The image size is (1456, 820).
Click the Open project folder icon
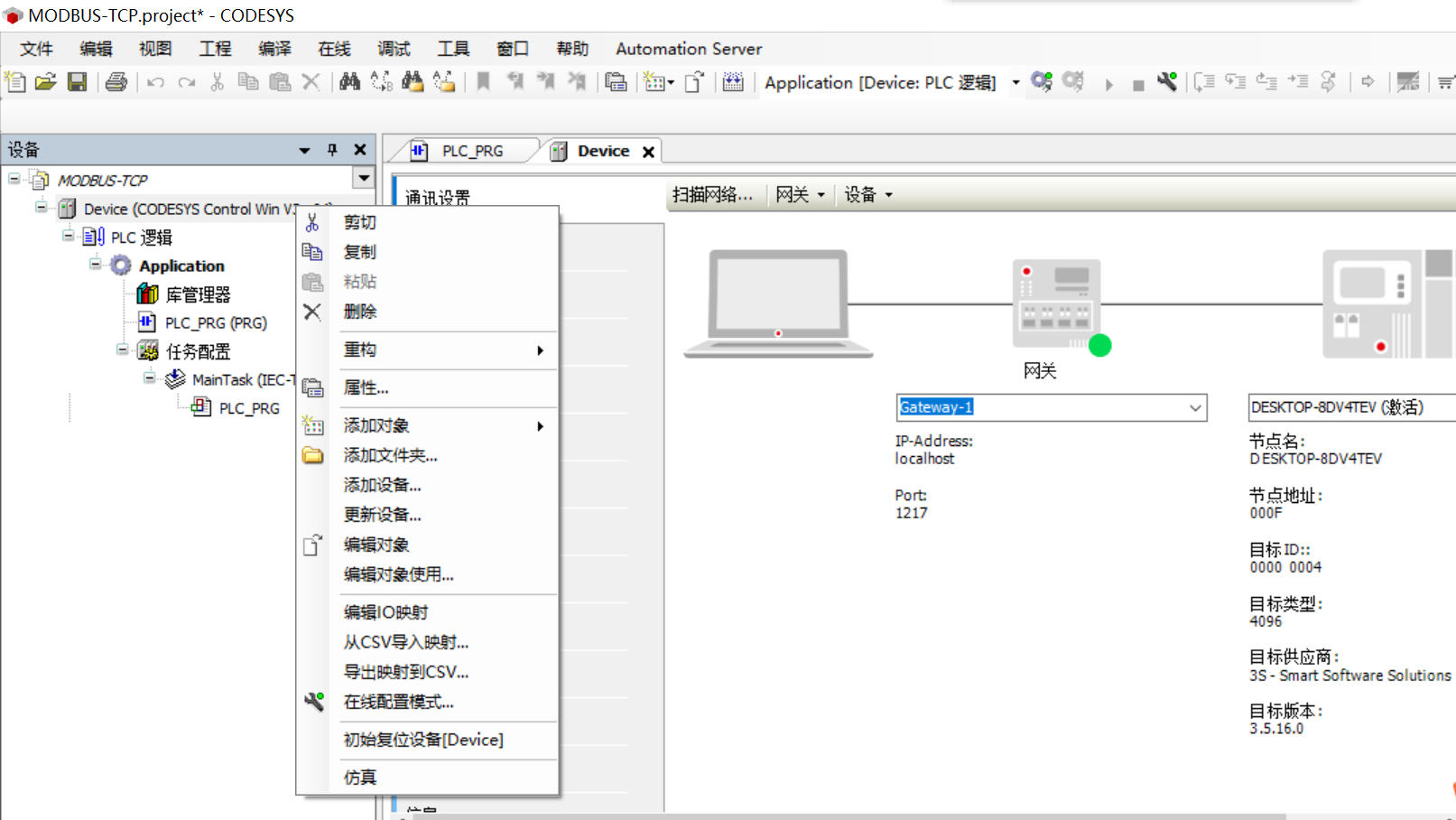click(46, 82)
